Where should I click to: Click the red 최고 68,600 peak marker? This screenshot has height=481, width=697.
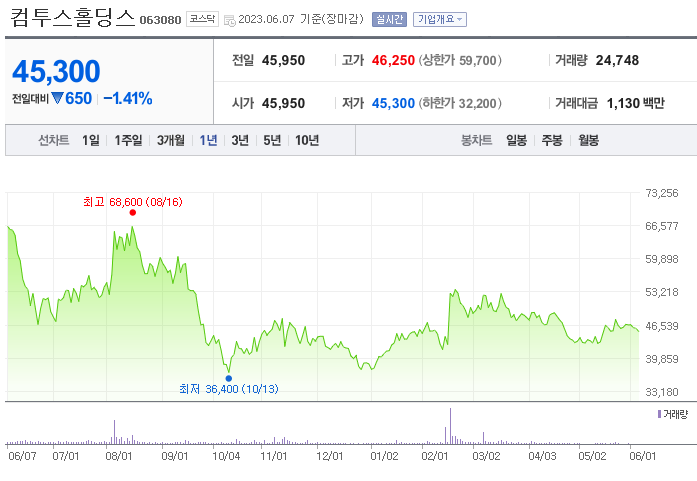click(x=132, y=212)
